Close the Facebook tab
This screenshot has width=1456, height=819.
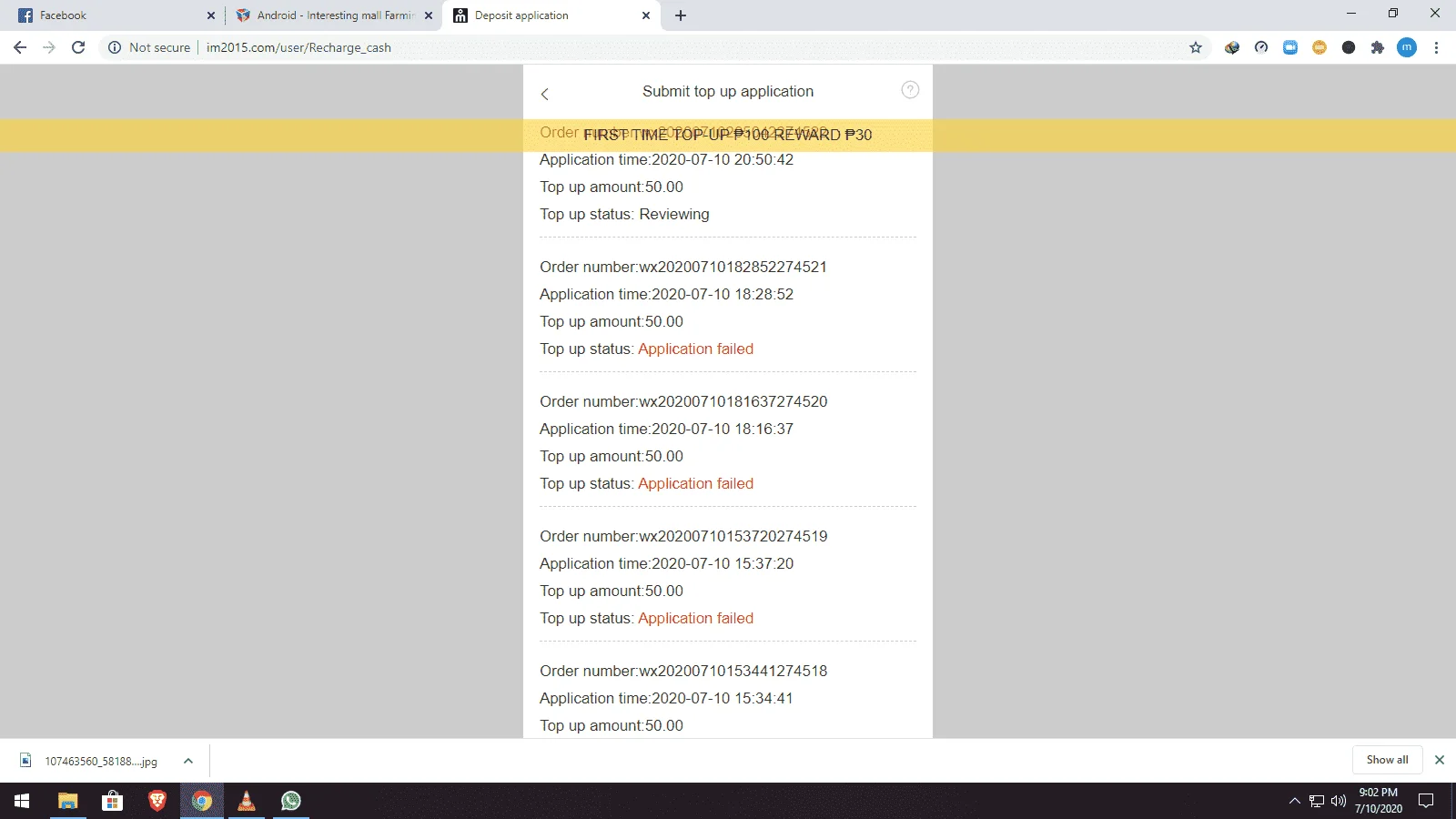(210, 15)
